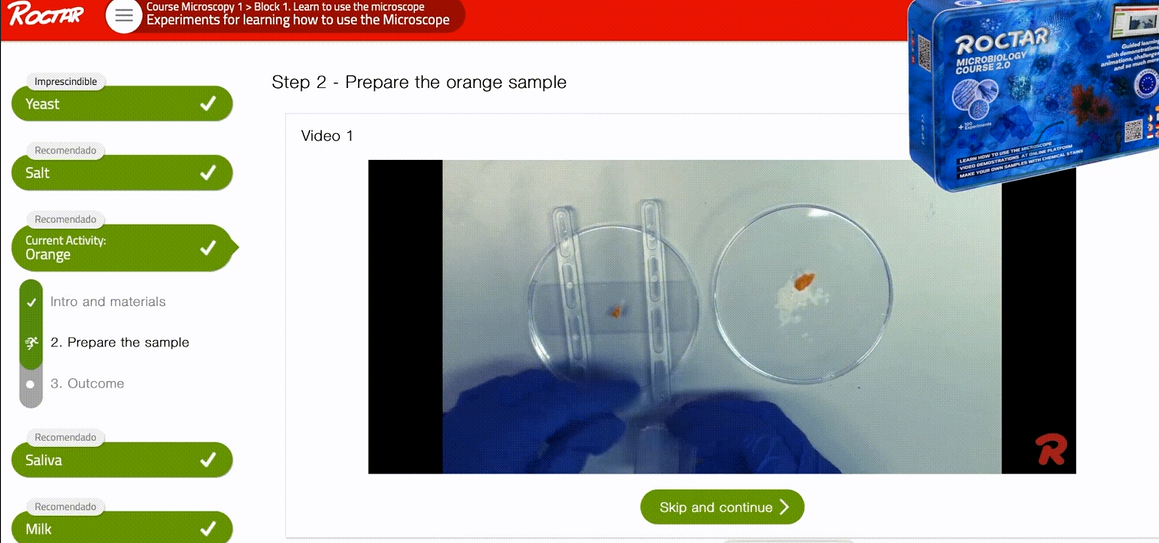Go to 3. Outcome step
The height and width of the screenshot is (543, 1159).
point(87,383)
